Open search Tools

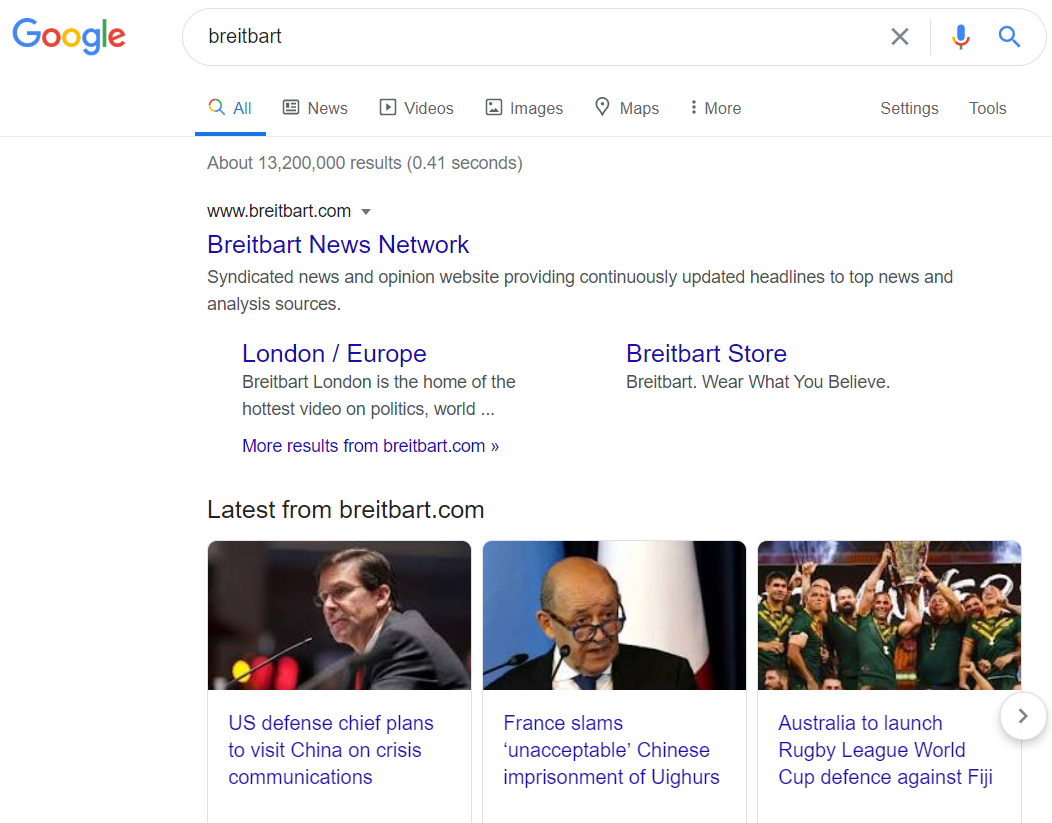click(988, 108)
